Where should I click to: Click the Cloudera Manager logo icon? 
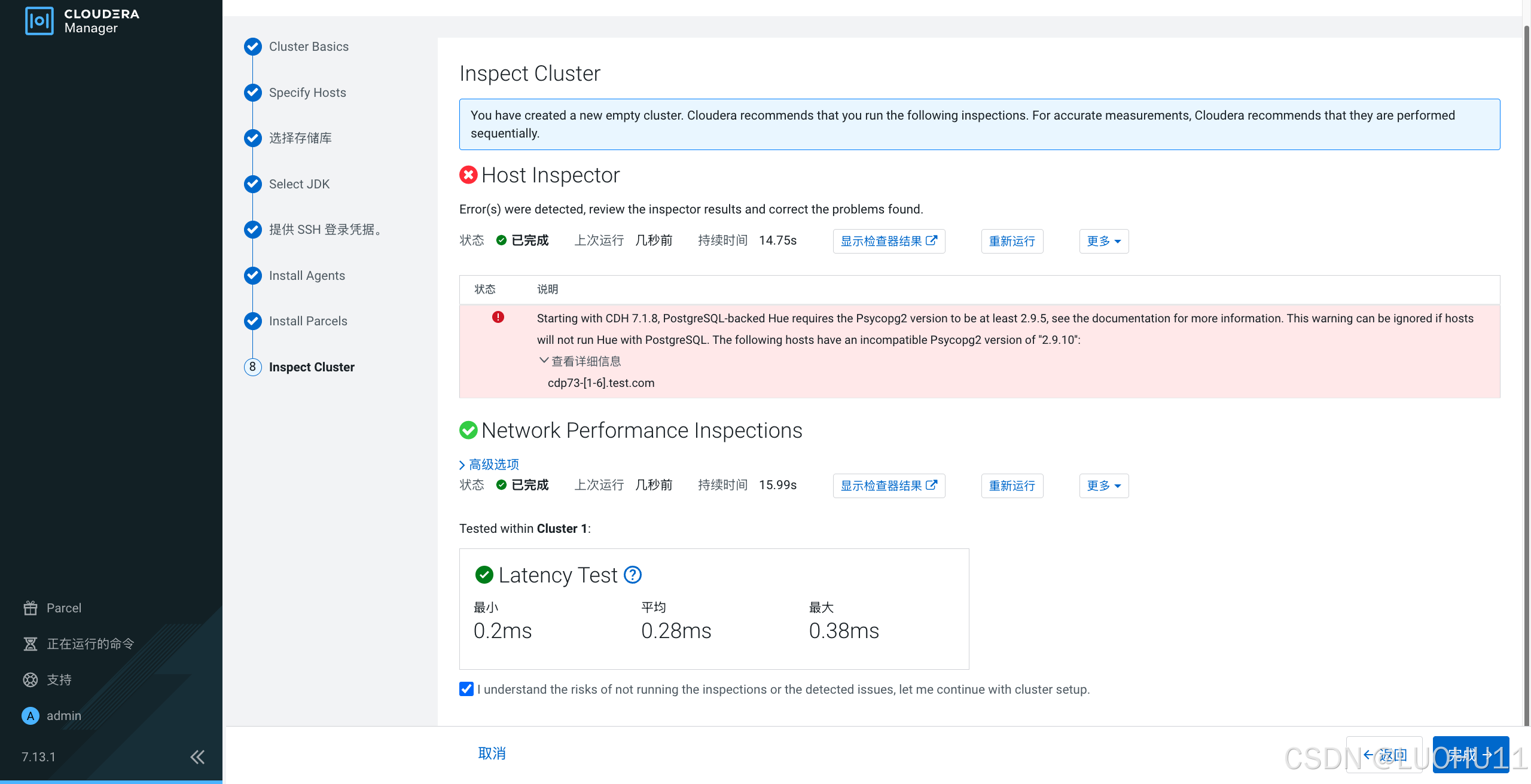pyautogui.click(x=39, y=21)
